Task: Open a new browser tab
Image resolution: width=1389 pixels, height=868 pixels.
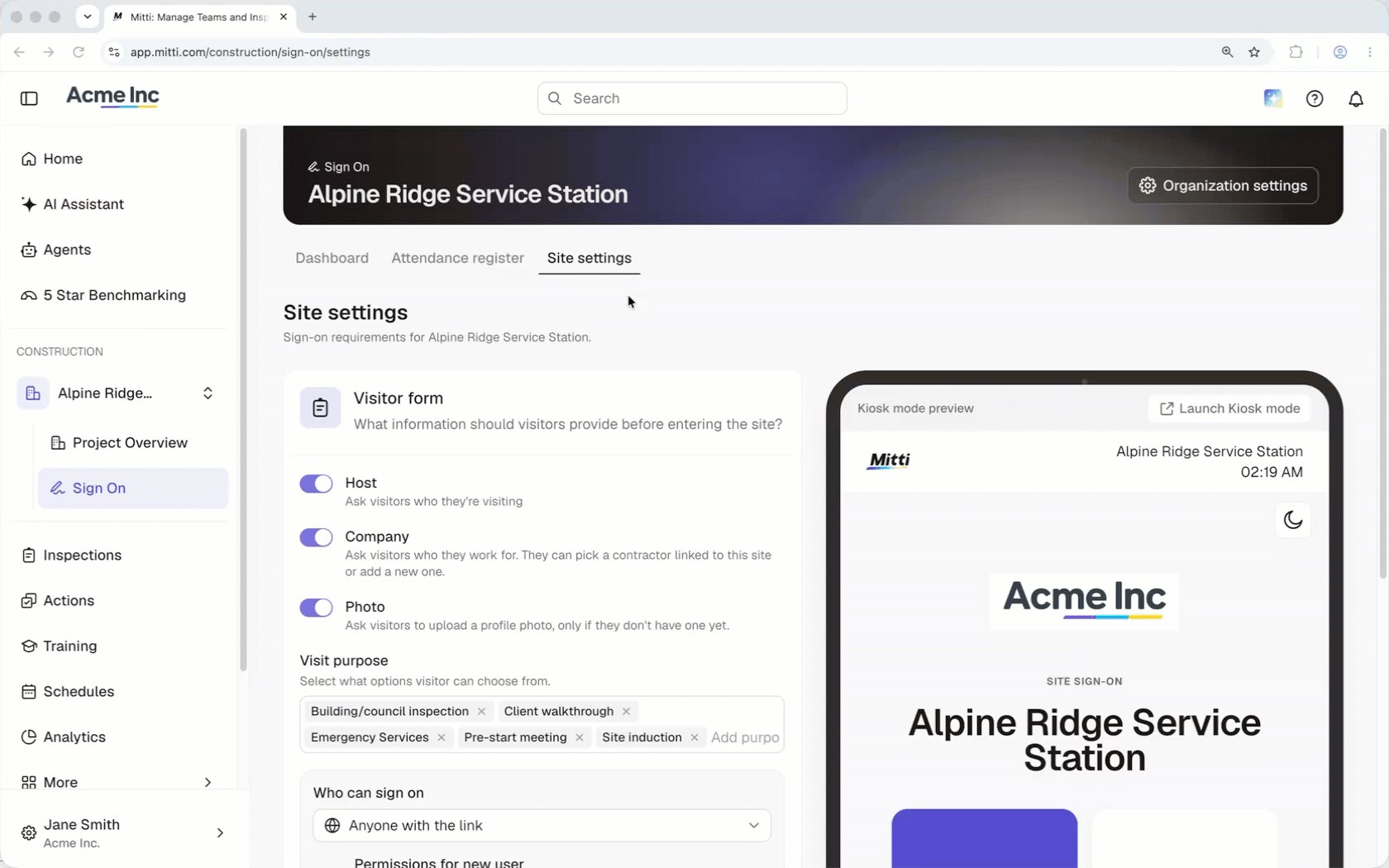Action: (313, 17)
